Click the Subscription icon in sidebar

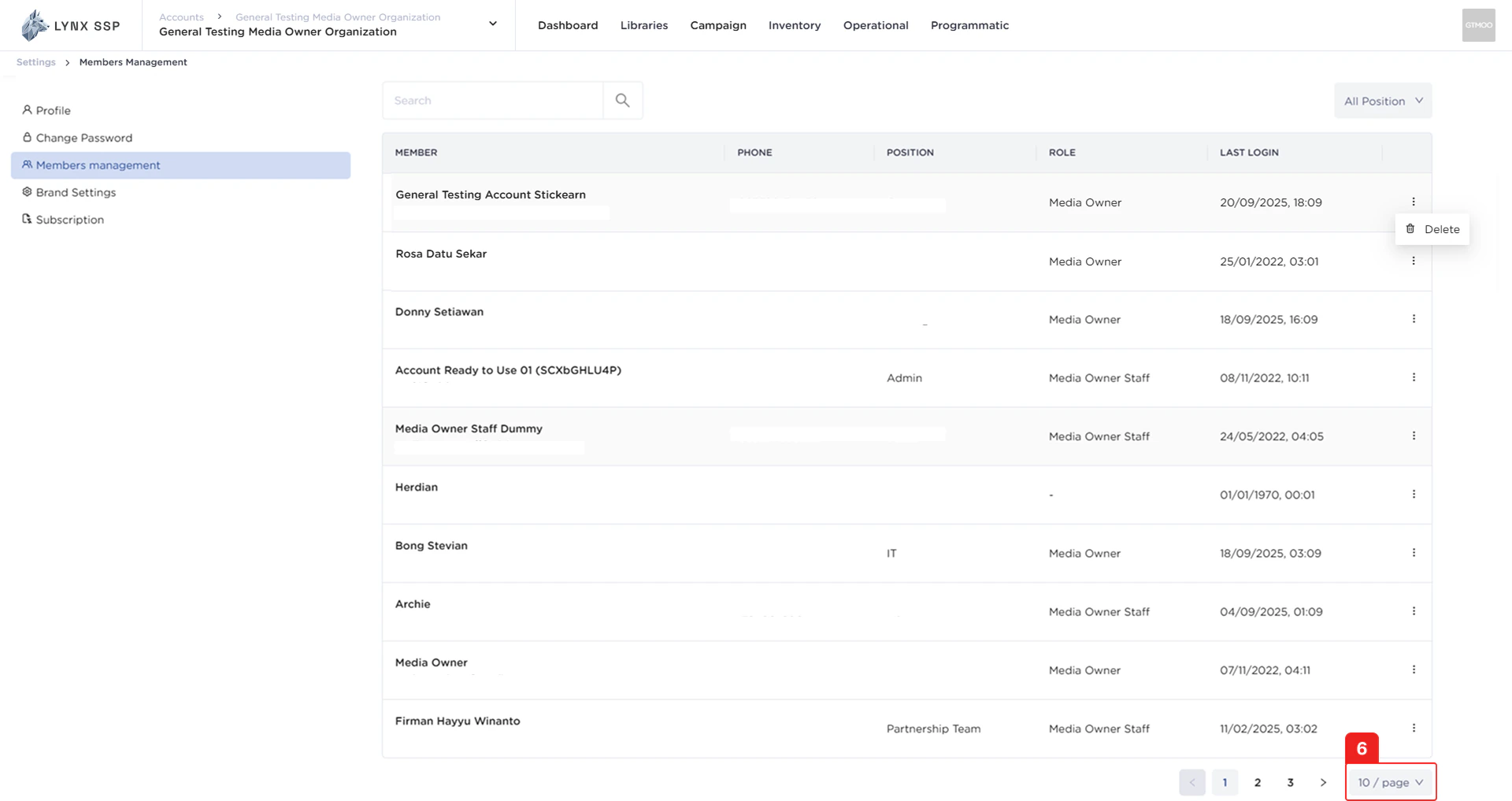click(x=26, y=219)
